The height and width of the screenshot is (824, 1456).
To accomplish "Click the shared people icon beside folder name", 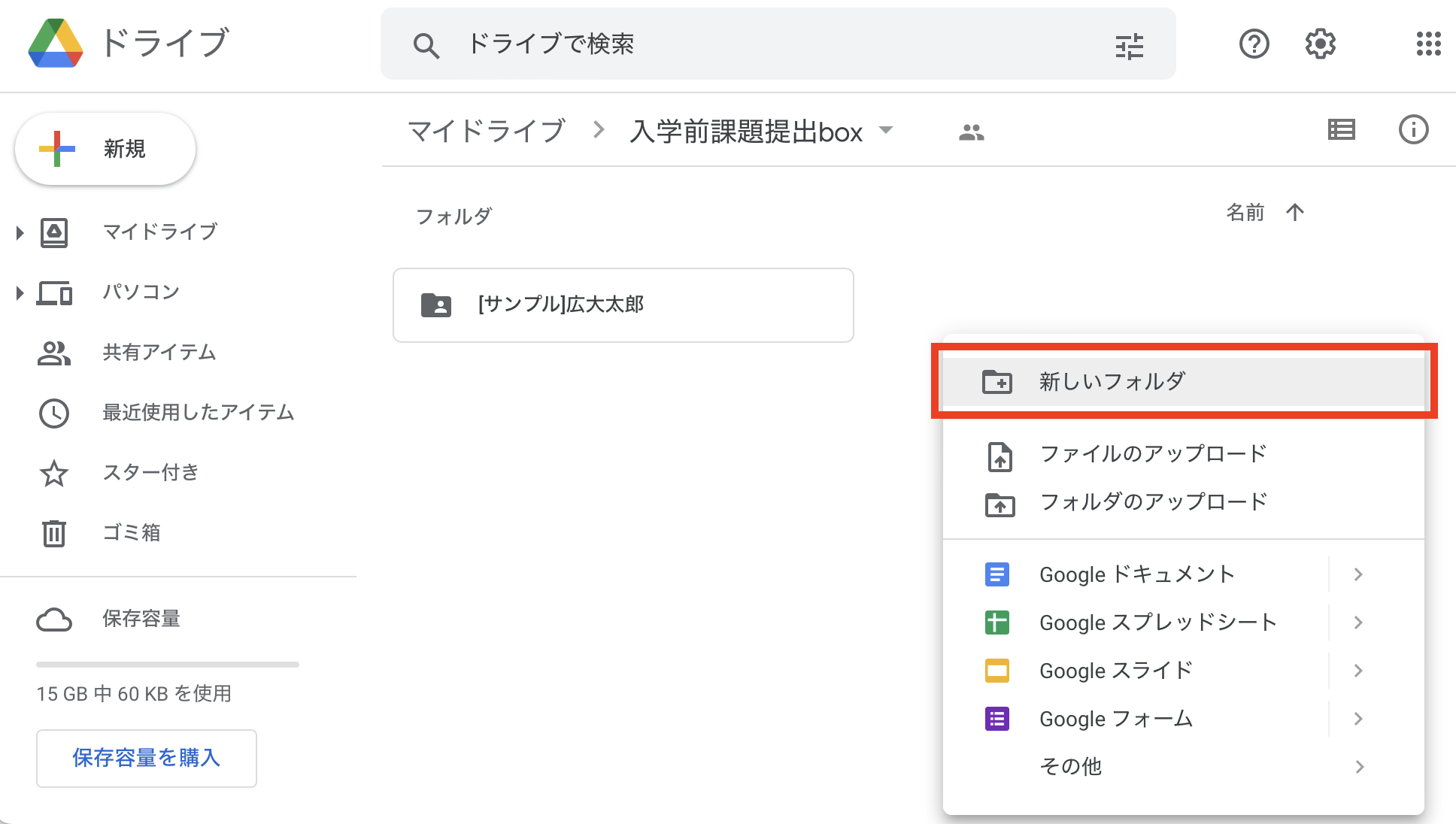I will pyautogui.click(x=972, y=132).
